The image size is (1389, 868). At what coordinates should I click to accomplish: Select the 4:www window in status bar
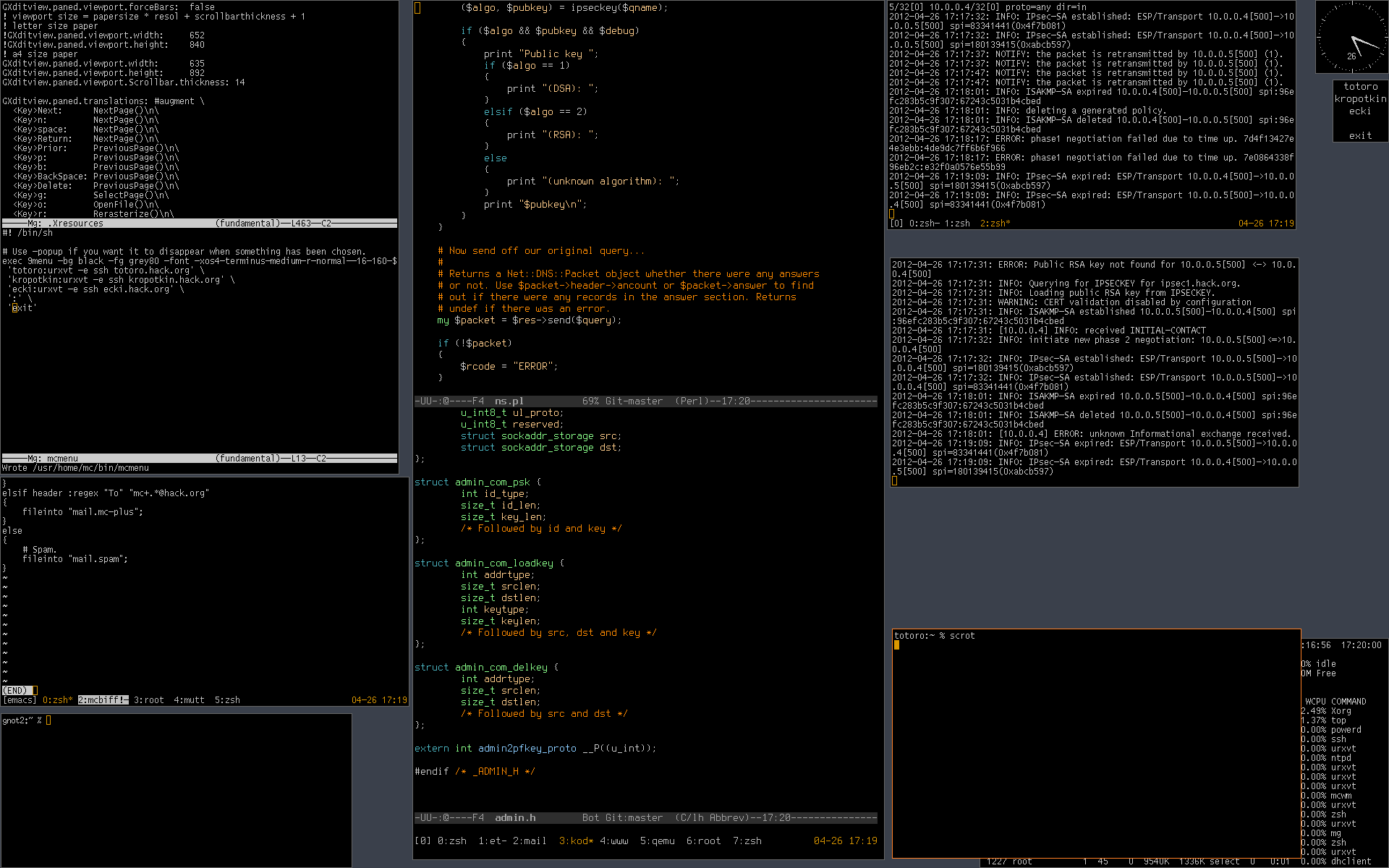[x=613, y=841]
